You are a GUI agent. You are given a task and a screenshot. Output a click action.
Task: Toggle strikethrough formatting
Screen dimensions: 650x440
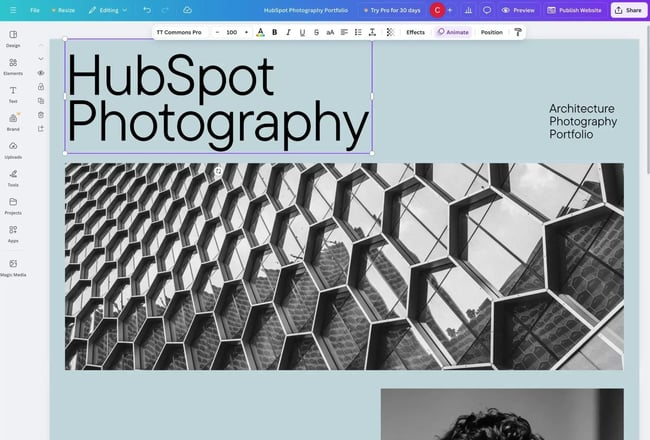(x=316, y=32)
